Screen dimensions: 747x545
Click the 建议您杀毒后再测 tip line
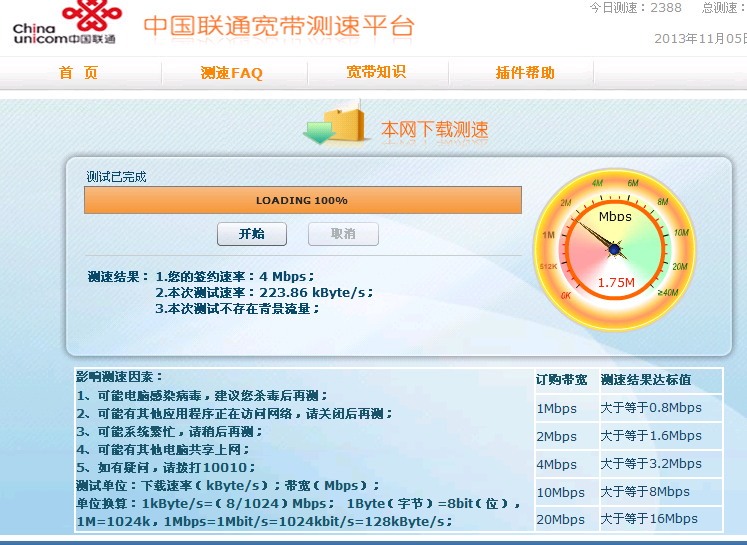coord(202,395)
